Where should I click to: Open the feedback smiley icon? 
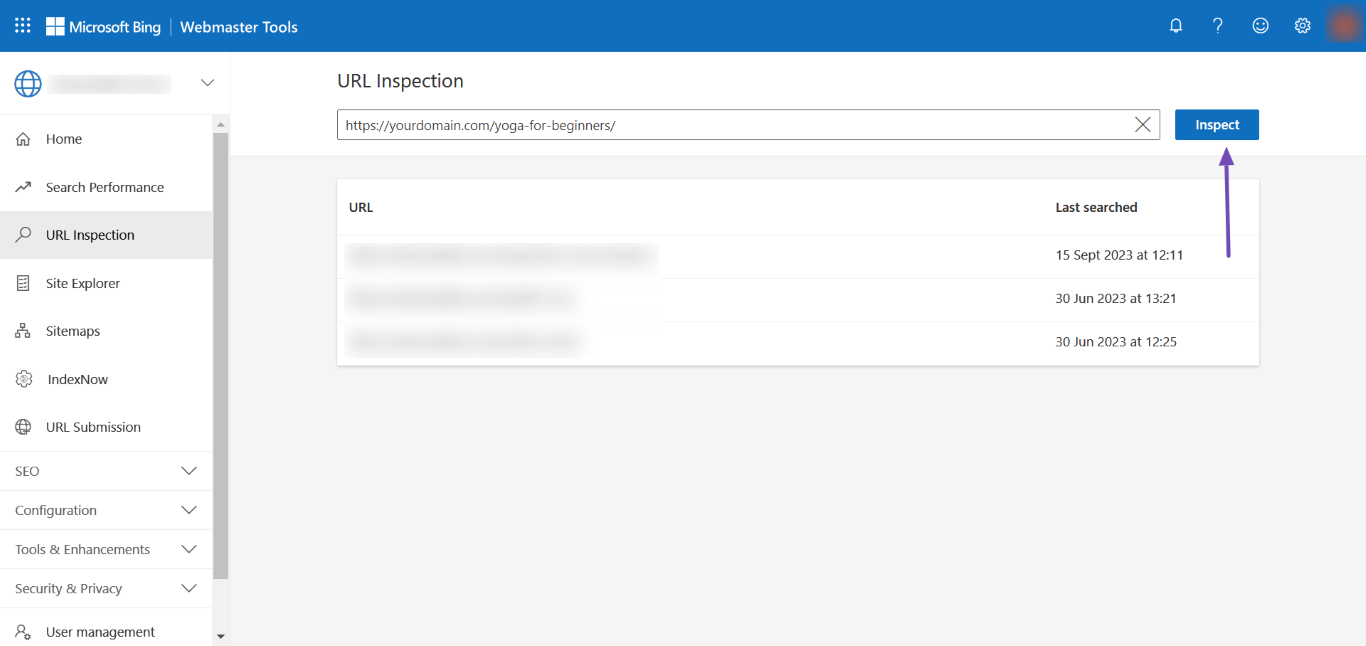click(x=1261, y=26)
